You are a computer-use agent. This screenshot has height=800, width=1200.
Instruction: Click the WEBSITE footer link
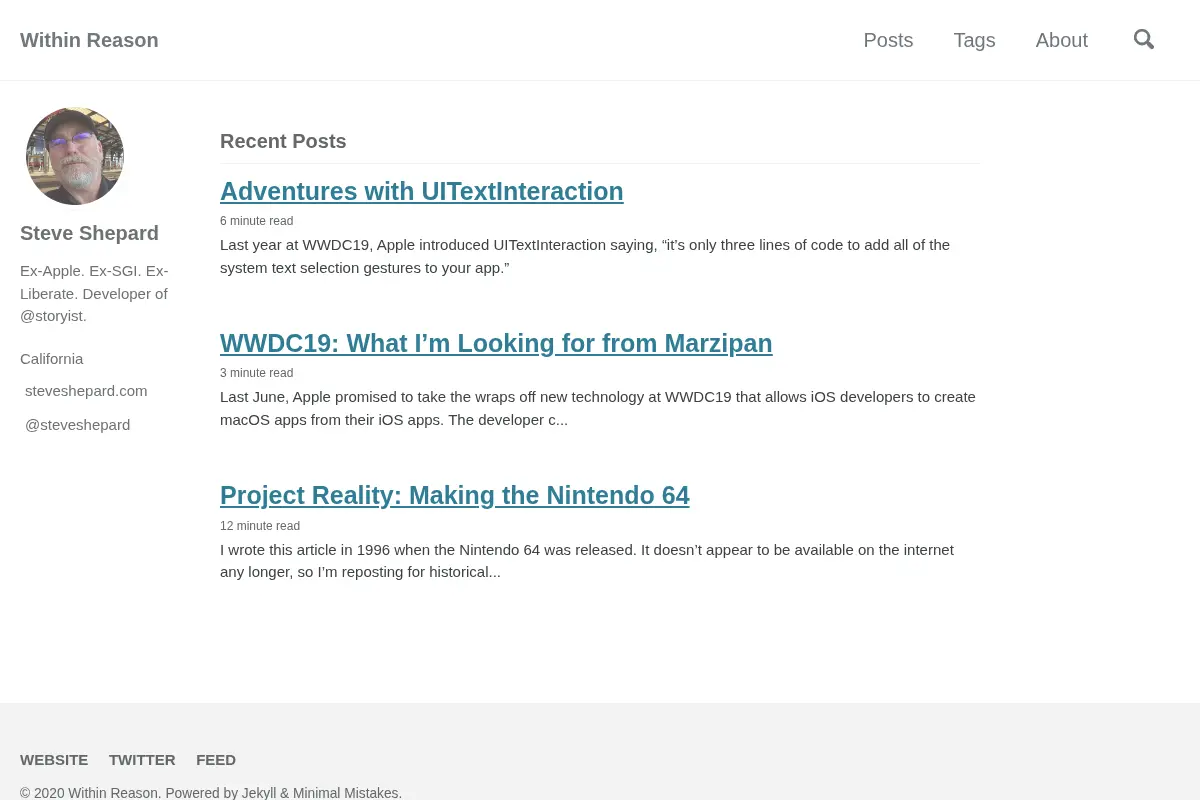[54, 760]
